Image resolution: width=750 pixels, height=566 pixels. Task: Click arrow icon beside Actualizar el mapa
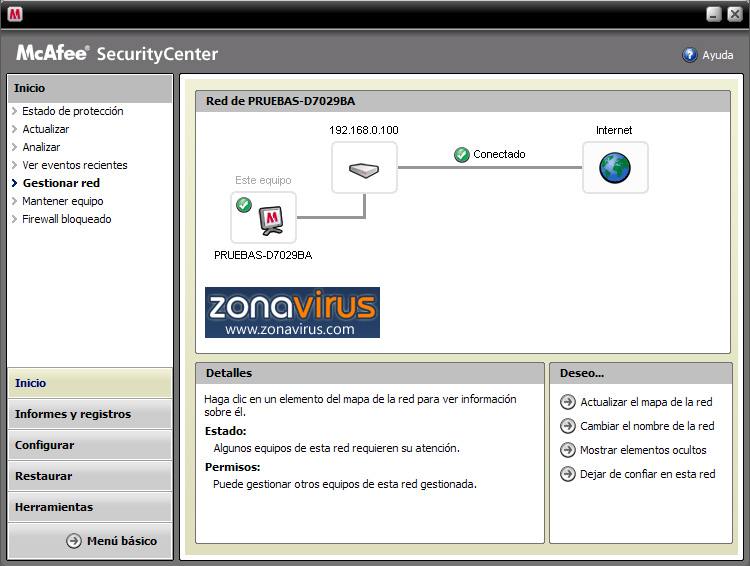[568, 402]
